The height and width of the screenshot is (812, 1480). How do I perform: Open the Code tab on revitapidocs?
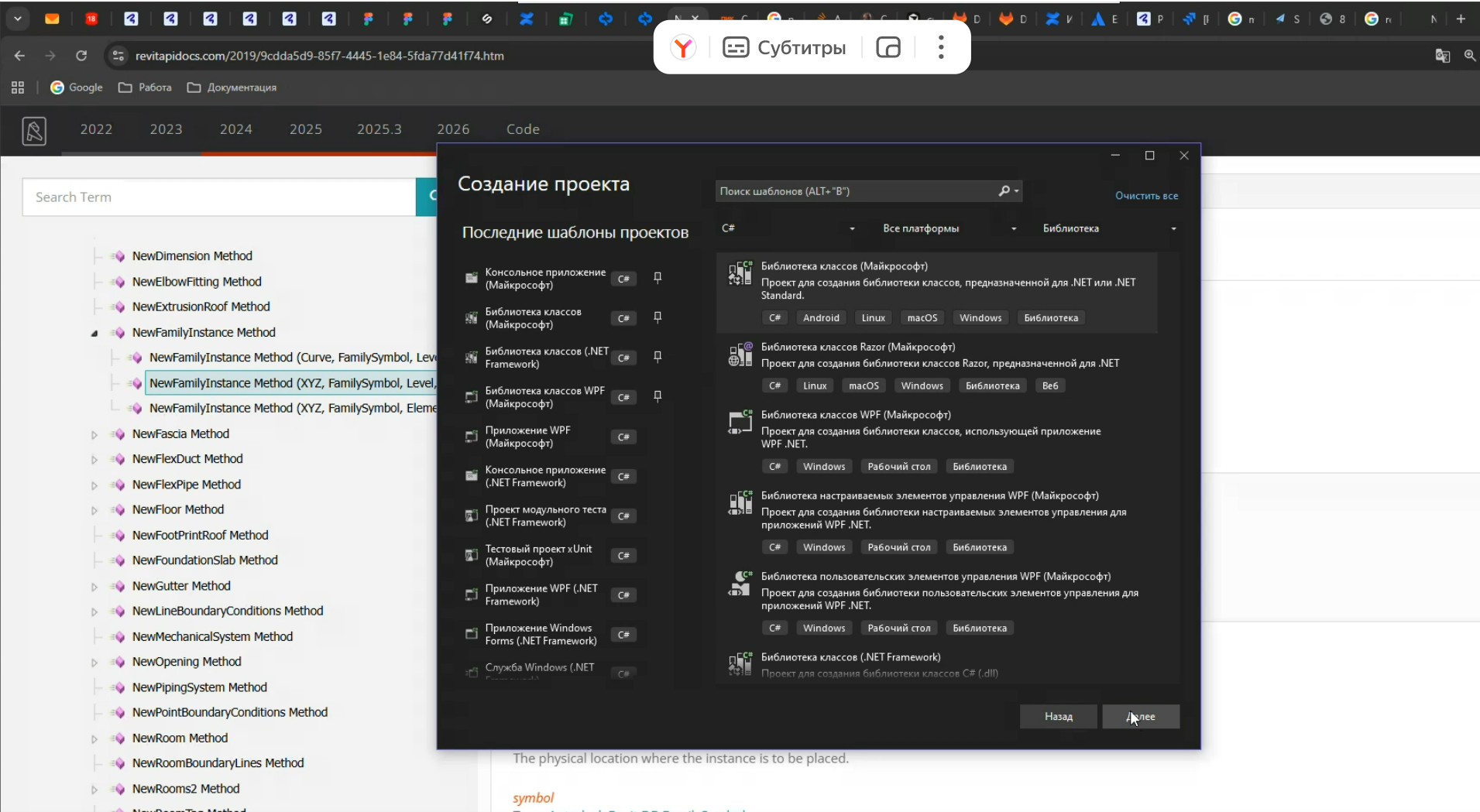[523, 129]
